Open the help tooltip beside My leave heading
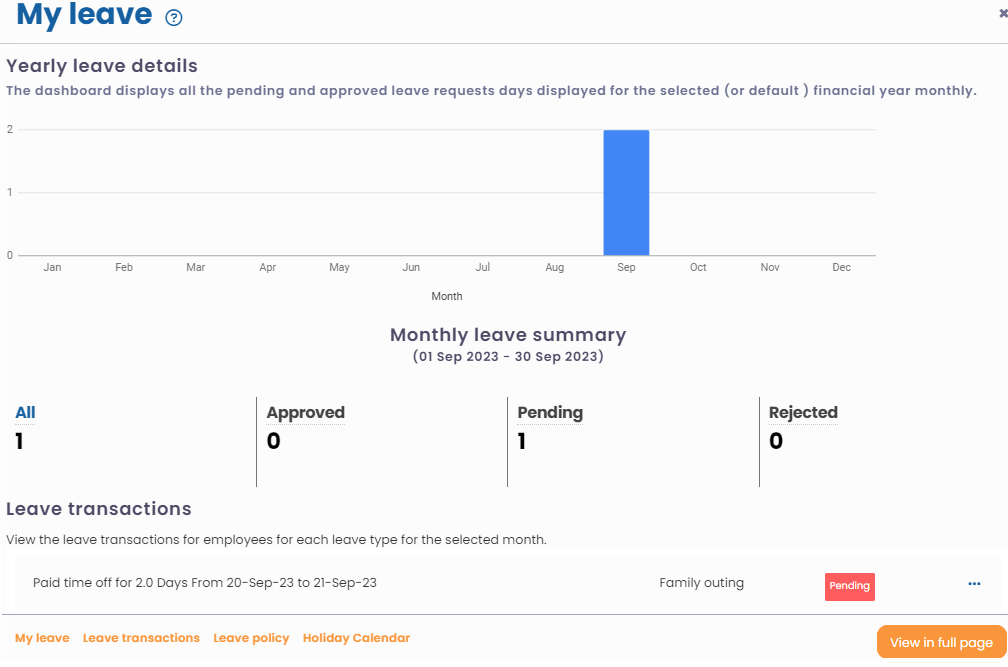The width and height of the screenshot is (1008, 667). pos(174,17)
